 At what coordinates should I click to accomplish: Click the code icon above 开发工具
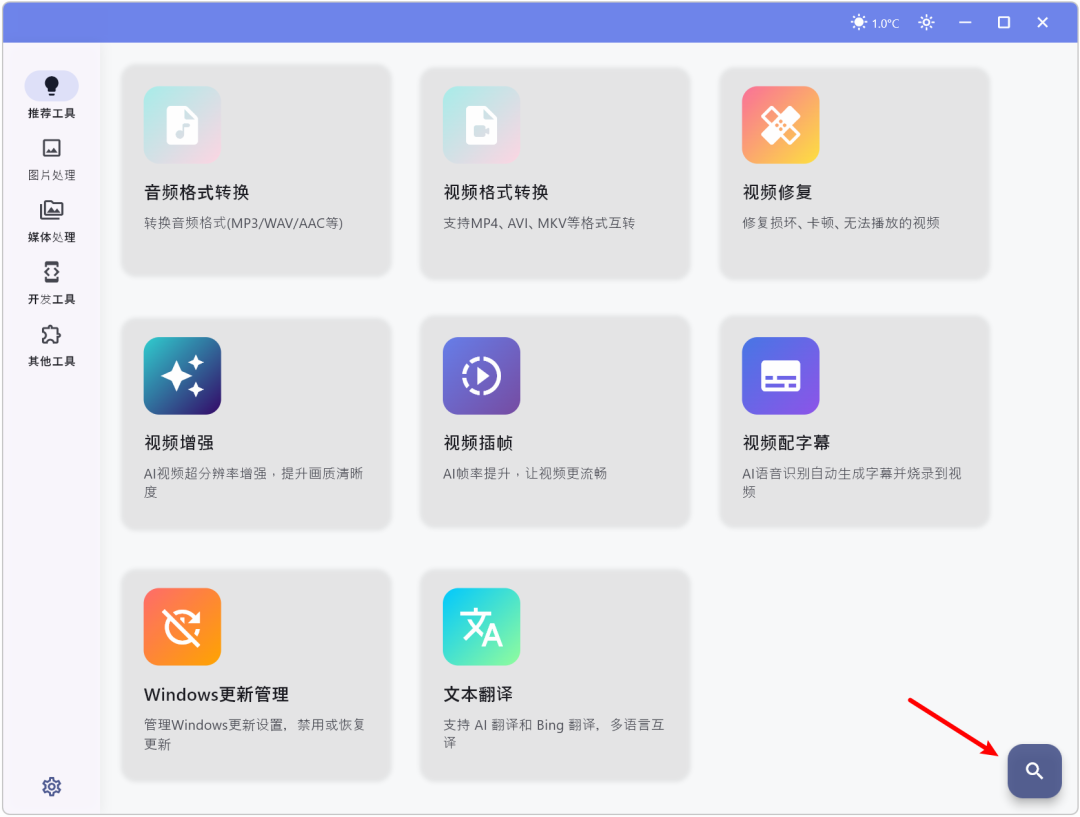point(52,272)
